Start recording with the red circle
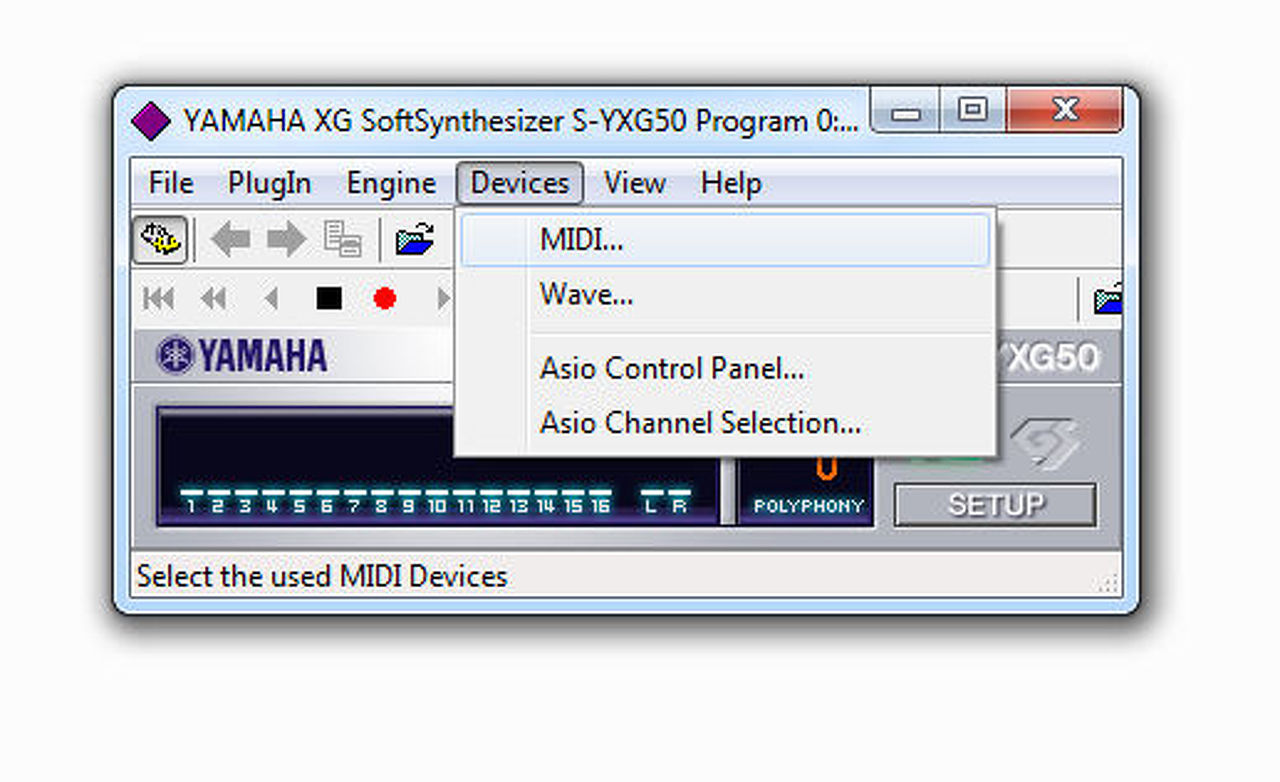The width and height of the screenshot is (1280, 782). point(385,298)
